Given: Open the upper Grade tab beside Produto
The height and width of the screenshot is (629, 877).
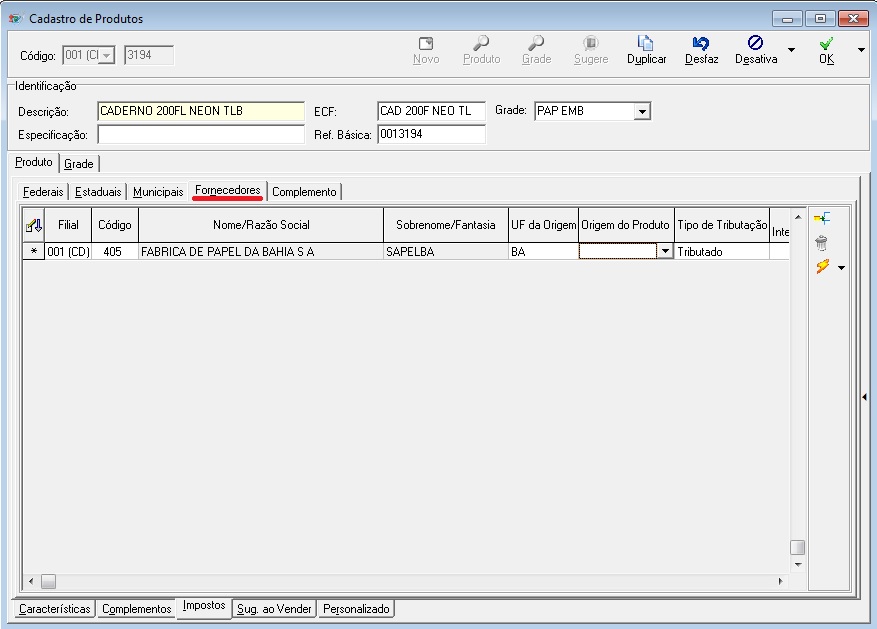Looking at the screenshot, I should (x=79, y=164).
